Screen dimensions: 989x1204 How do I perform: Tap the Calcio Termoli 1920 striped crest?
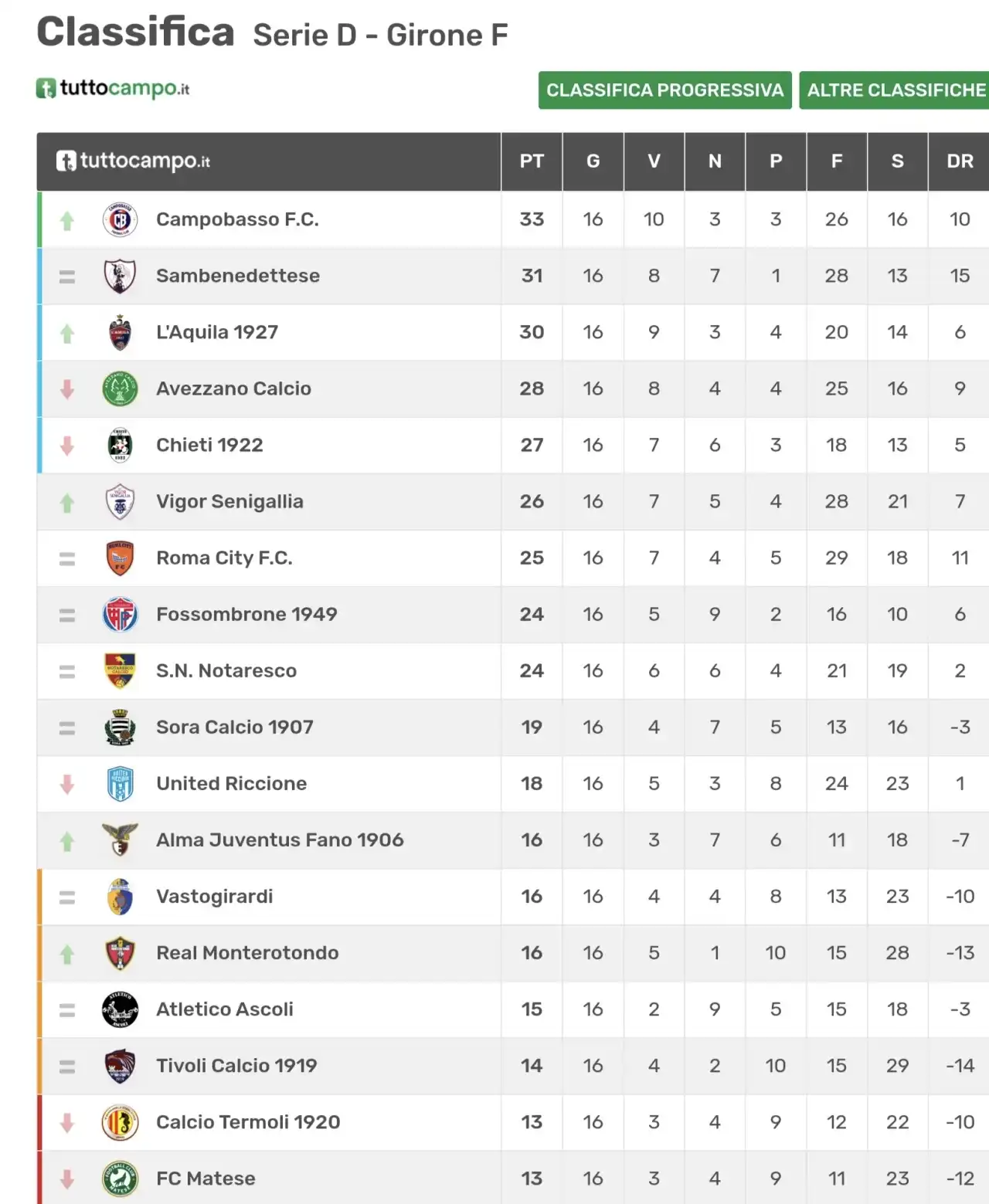(120, 1122)
